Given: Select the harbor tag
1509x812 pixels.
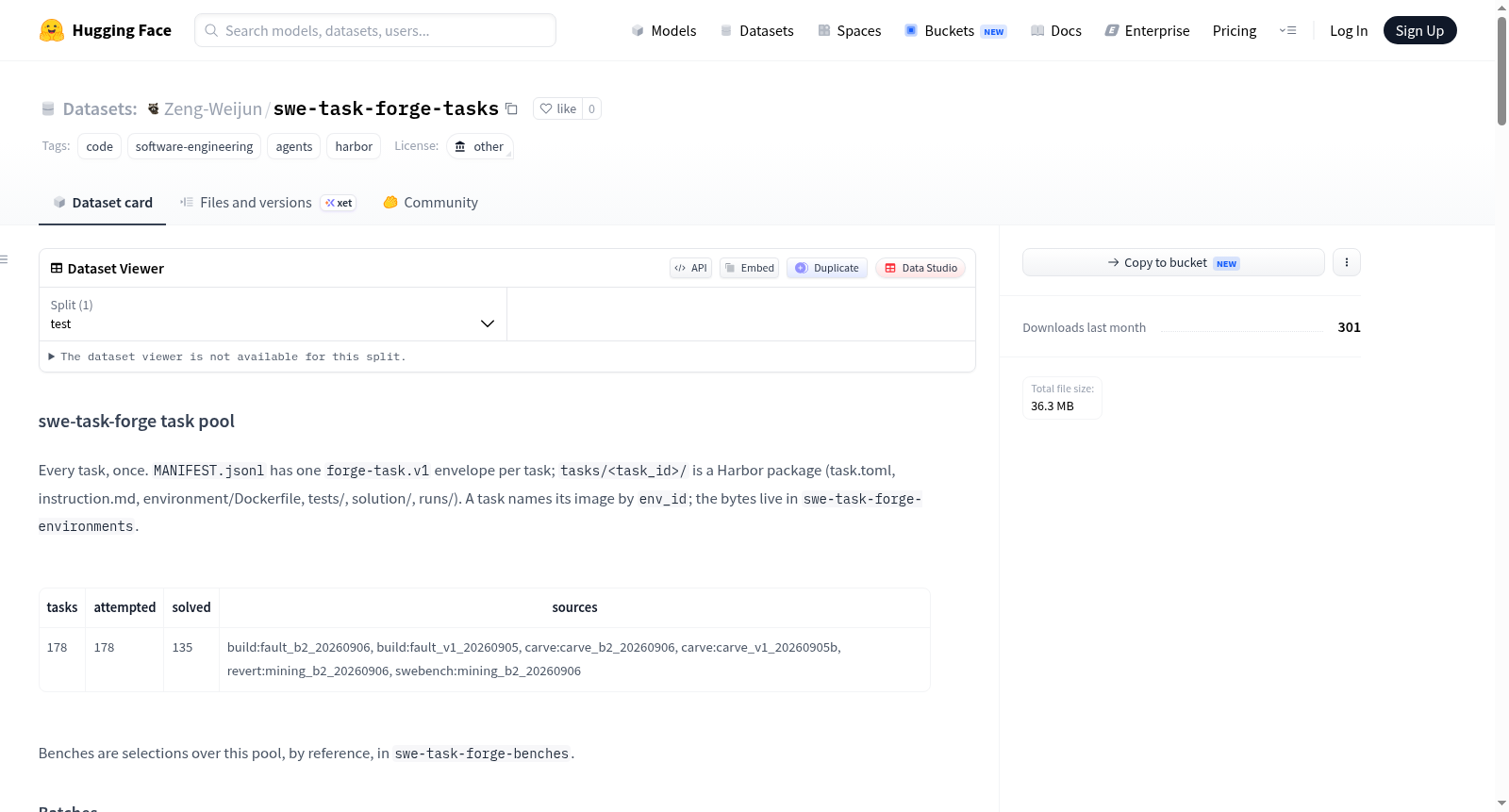Looking at the screenshot, I should coord(354,146).
